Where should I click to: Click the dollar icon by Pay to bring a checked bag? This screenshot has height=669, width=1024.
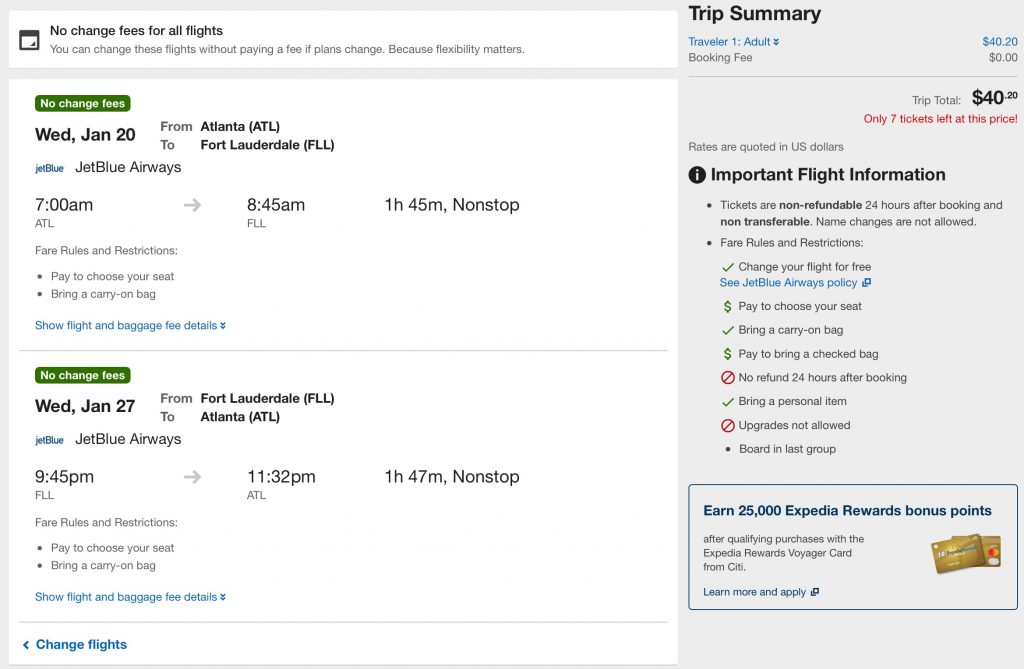pos(728,354)
